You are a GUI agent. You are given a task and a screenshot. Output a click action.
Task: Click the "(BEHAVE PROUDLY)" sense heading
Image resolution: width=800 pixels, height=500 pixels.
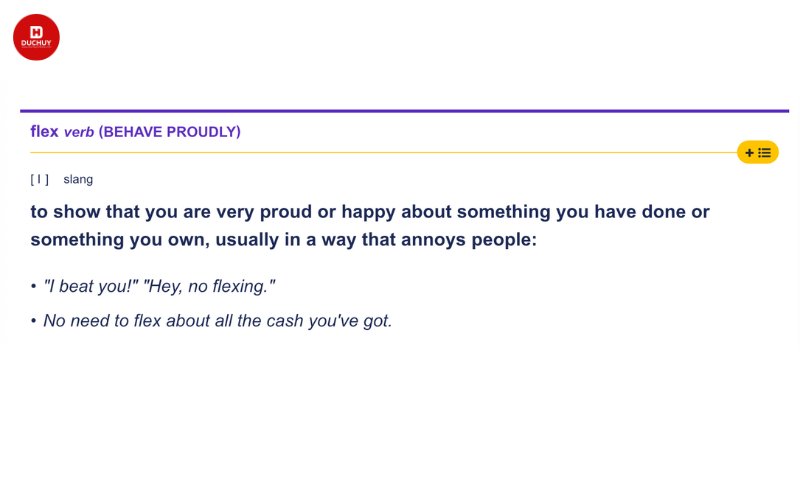point(169,132)
